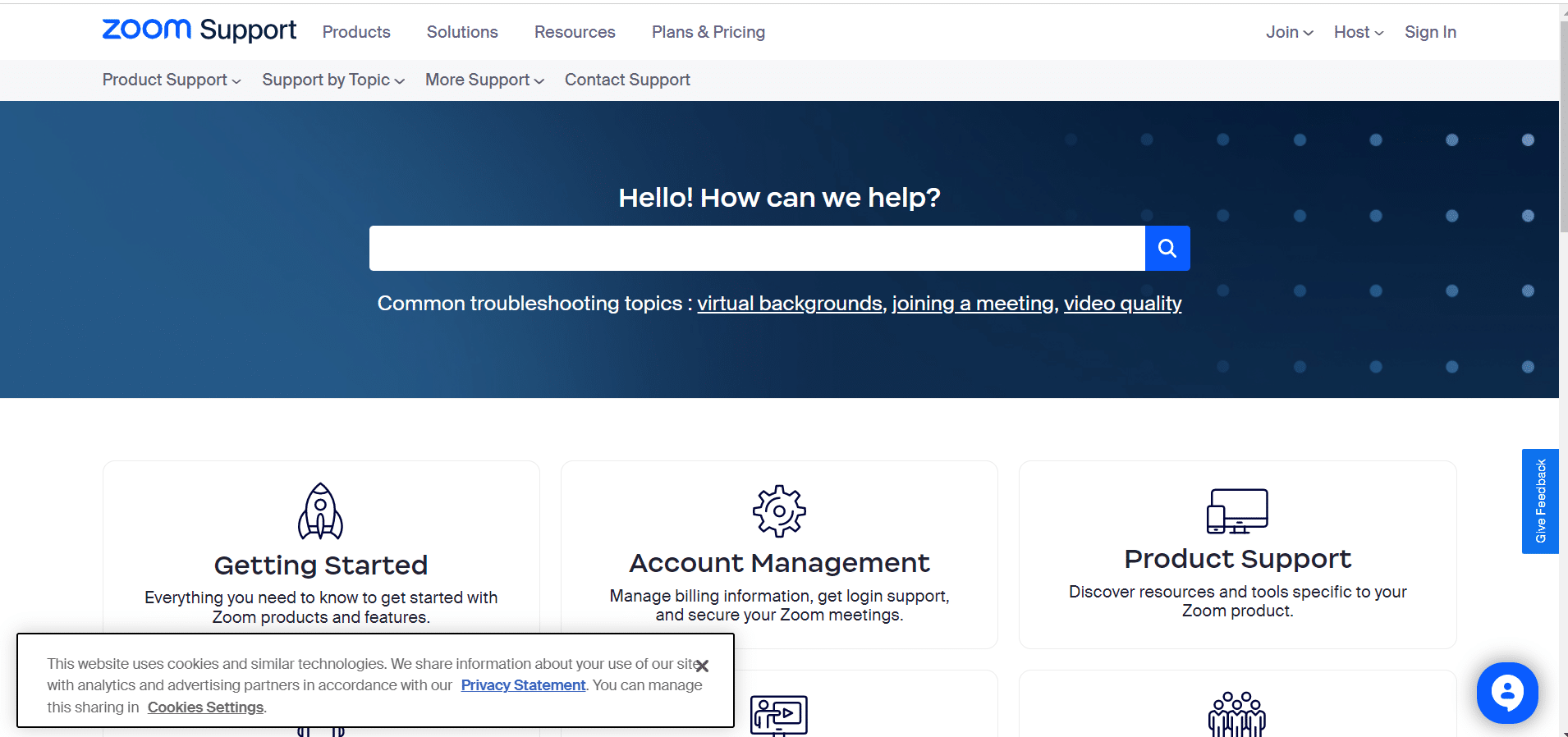The image size is (1568, 737).
Task: Click the Getting Started card heading
Action: tap(321, 565)
